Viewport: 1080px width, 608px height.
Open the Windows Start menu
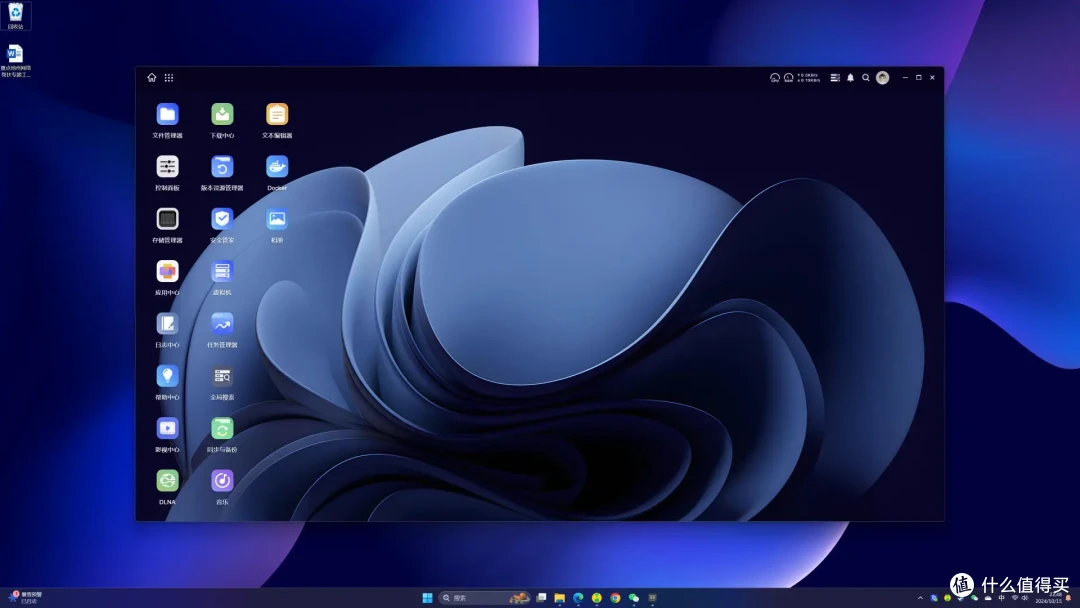point(427,598)
